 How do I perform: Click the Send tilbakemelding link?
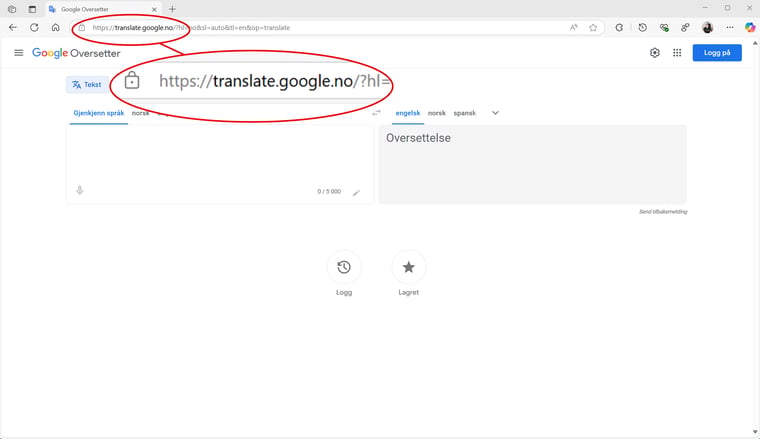(663, 212)
